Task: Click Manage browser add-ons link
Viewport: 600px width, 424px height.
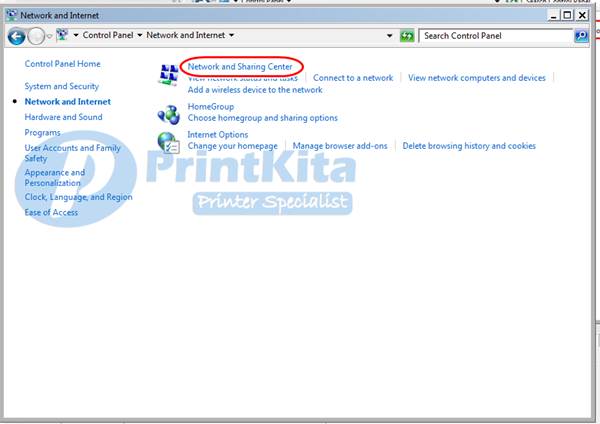Action: [340, 146]
